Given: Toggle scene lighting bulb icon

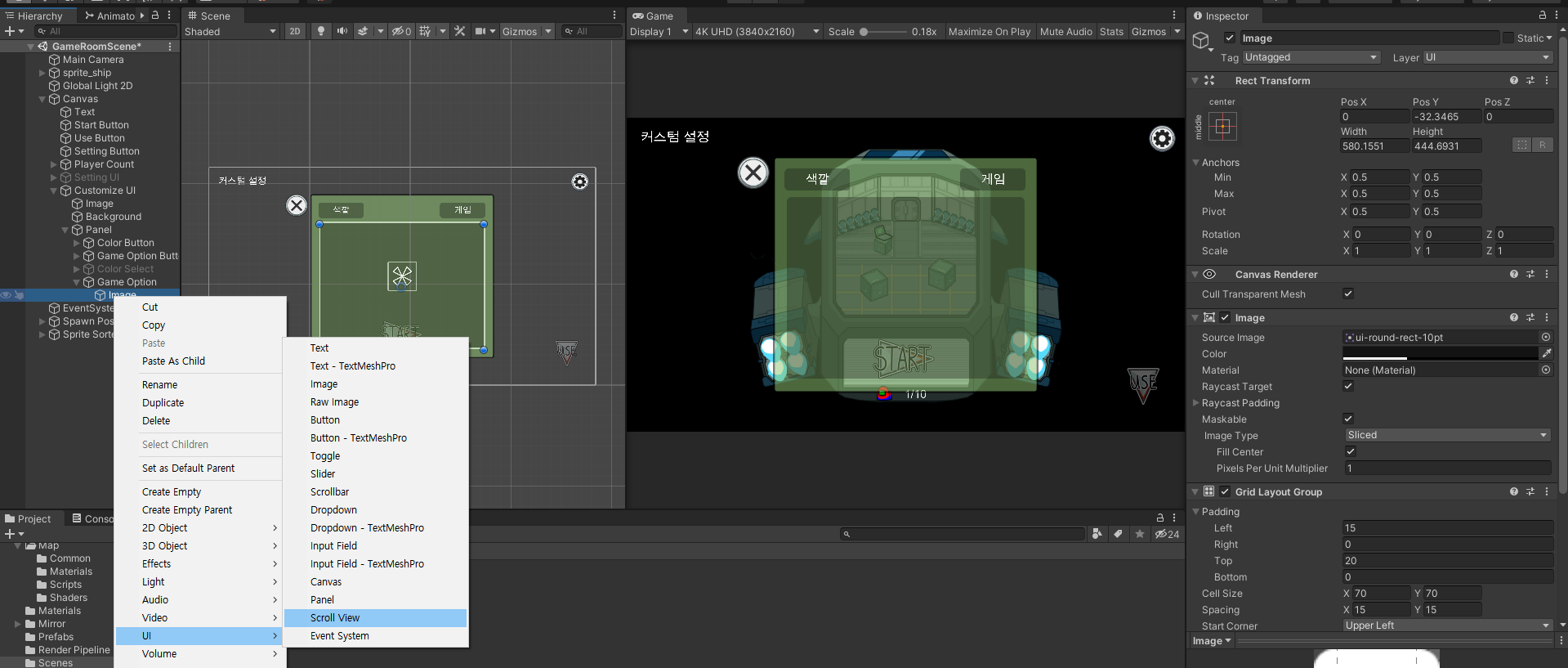Looking at the screenshot, I should click(x=321, y=31).
